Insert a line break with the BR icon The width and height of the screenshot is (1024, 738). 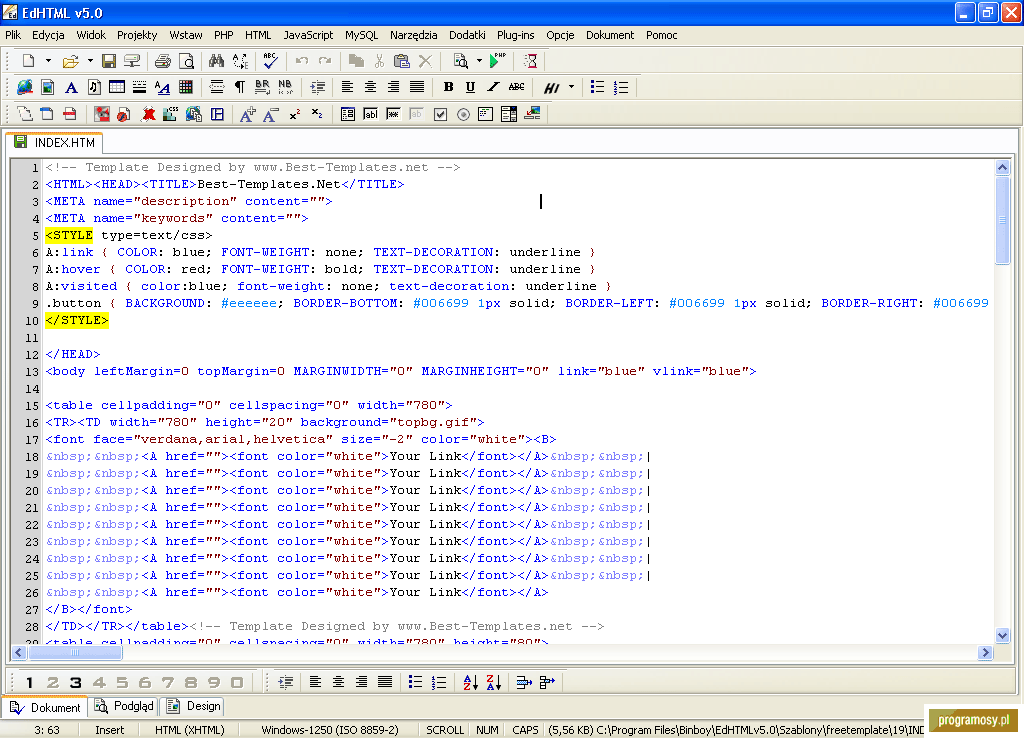263,88
